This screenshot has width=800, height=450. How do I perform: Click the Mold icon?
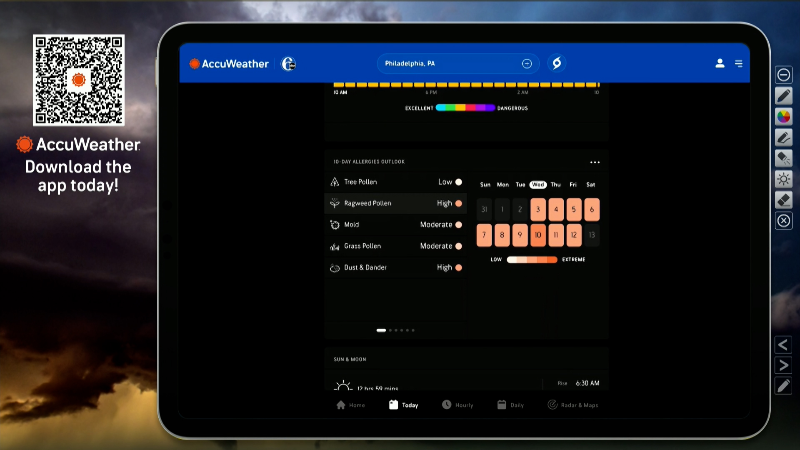tap(335, 224)
